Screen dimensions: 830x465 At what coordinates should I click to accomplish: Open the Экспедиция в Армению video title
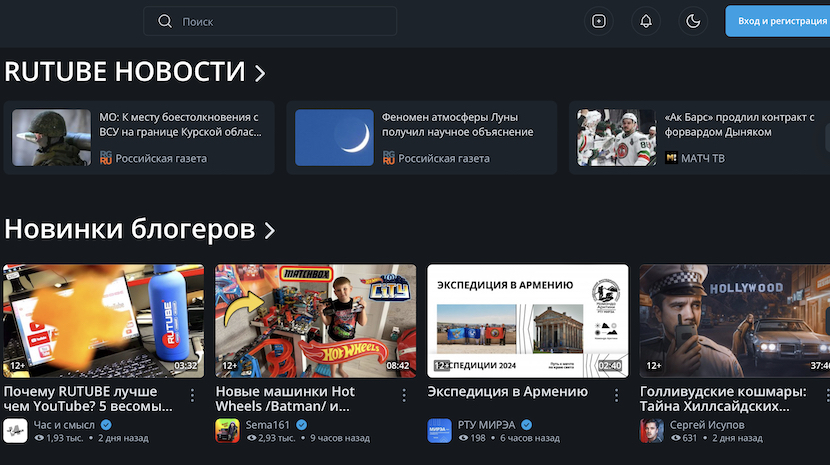pos(508,392)
